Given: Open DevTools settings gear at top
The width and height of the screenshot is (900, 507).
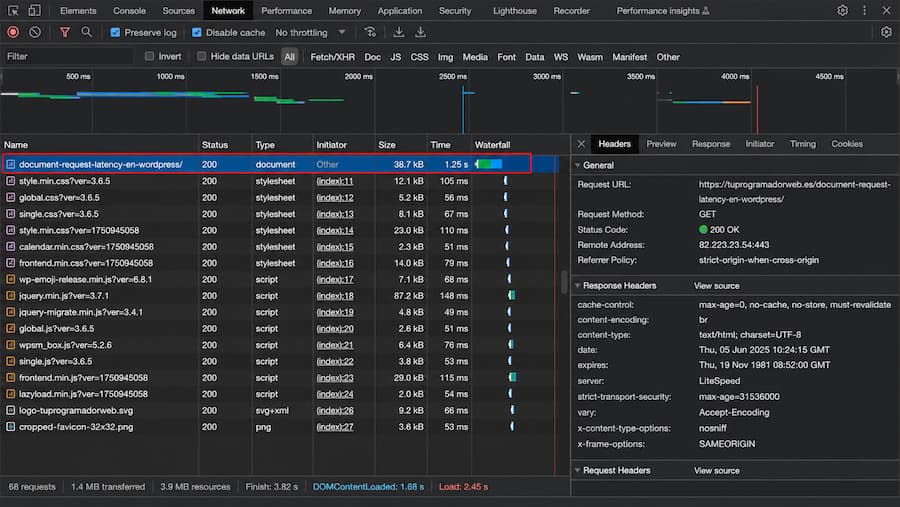Looking at the screenshot, I should [842, 10].
